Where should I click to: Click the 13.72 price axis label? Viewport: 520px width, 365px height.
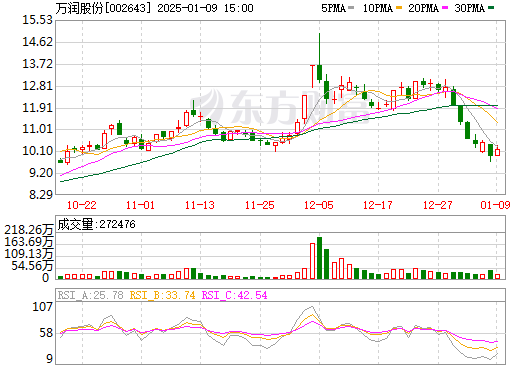38,64
